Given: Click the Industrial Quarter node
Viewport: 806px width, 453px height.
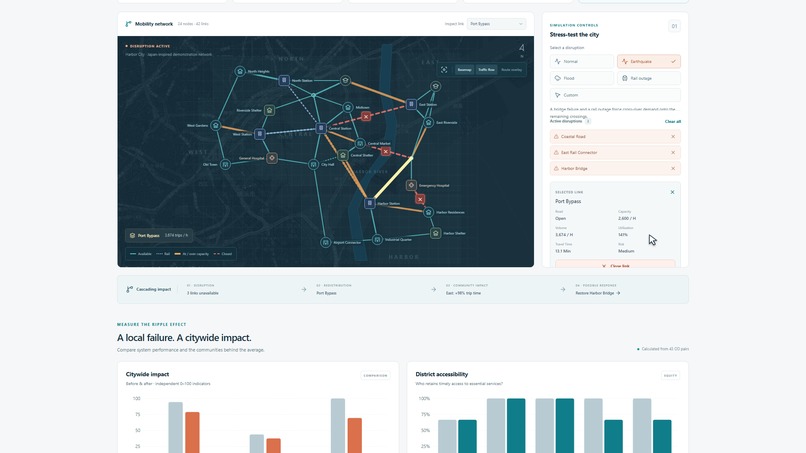Looking at the screenshot, I should point(377,239).
